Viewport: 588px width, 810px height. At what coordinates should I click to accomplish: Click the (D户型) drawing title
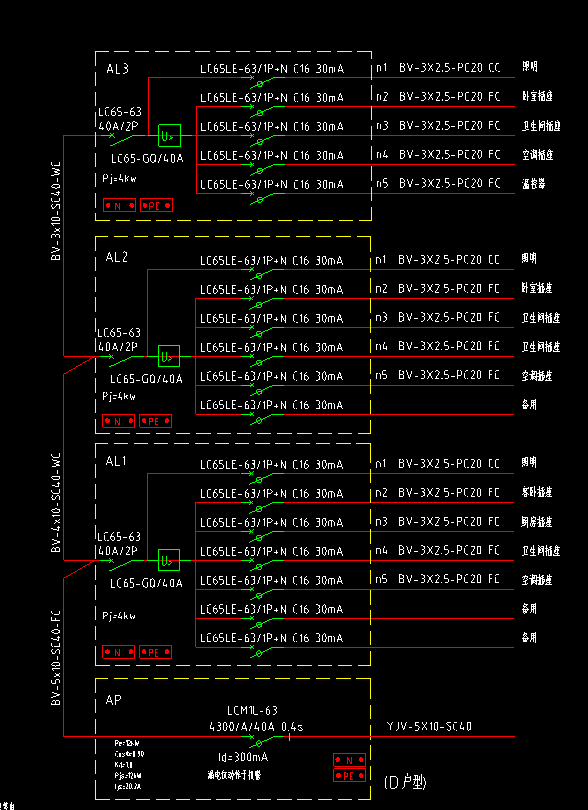(x=405, y=783)
